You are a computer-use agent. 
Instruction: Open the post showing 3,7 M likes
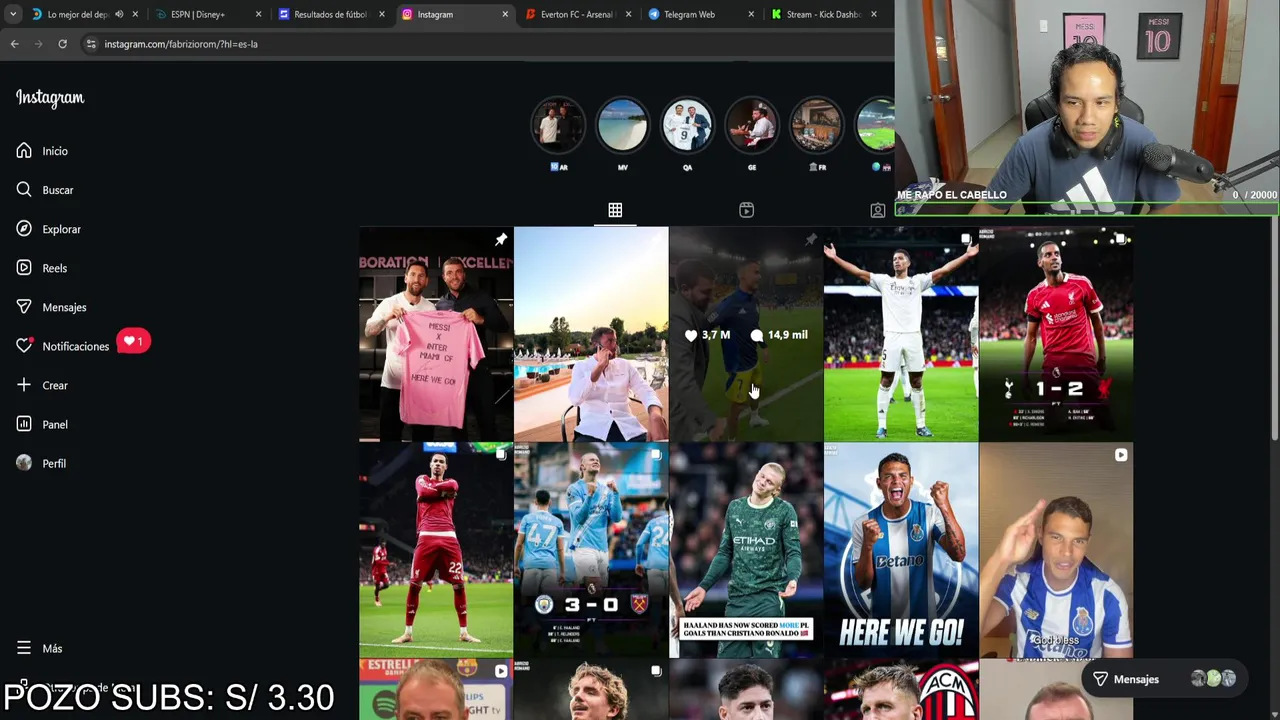[746, 334]
